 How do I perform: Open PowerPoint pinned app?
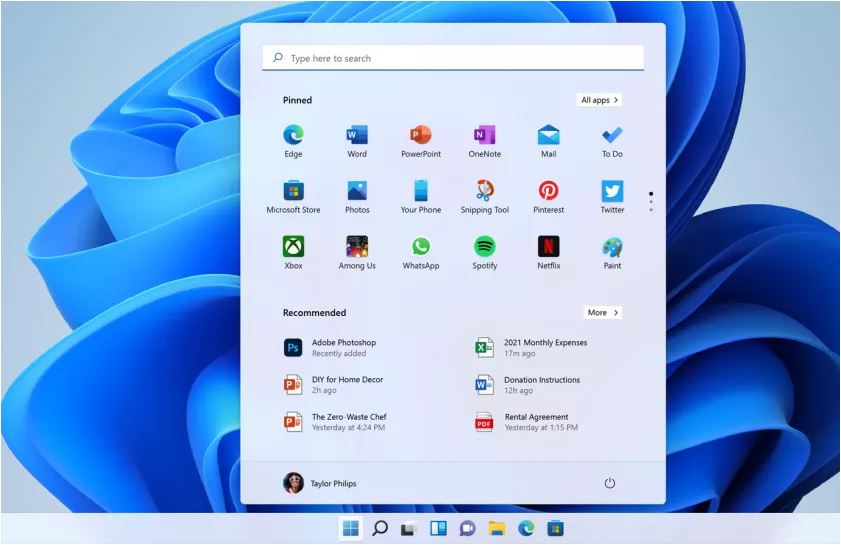420,141
